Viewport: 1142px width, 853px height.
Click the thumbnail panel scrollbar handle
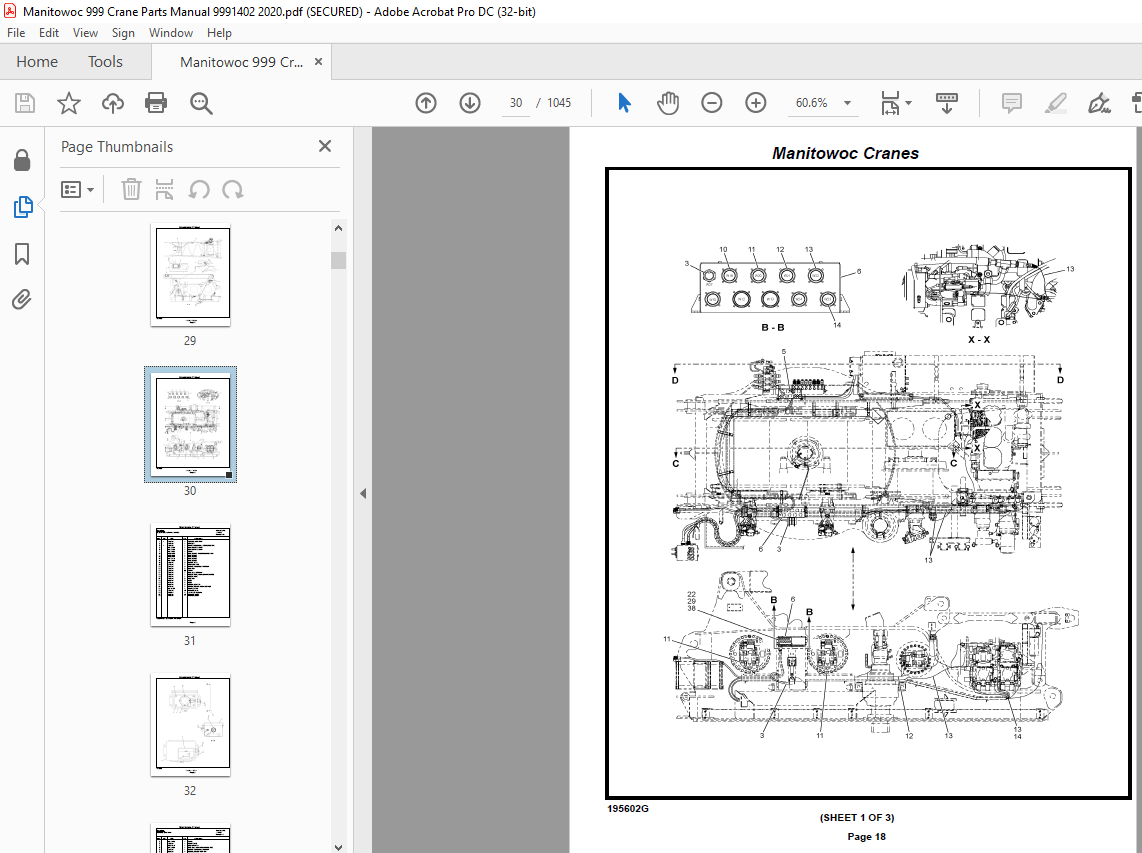pyautogui.click(x=338, y=261)
